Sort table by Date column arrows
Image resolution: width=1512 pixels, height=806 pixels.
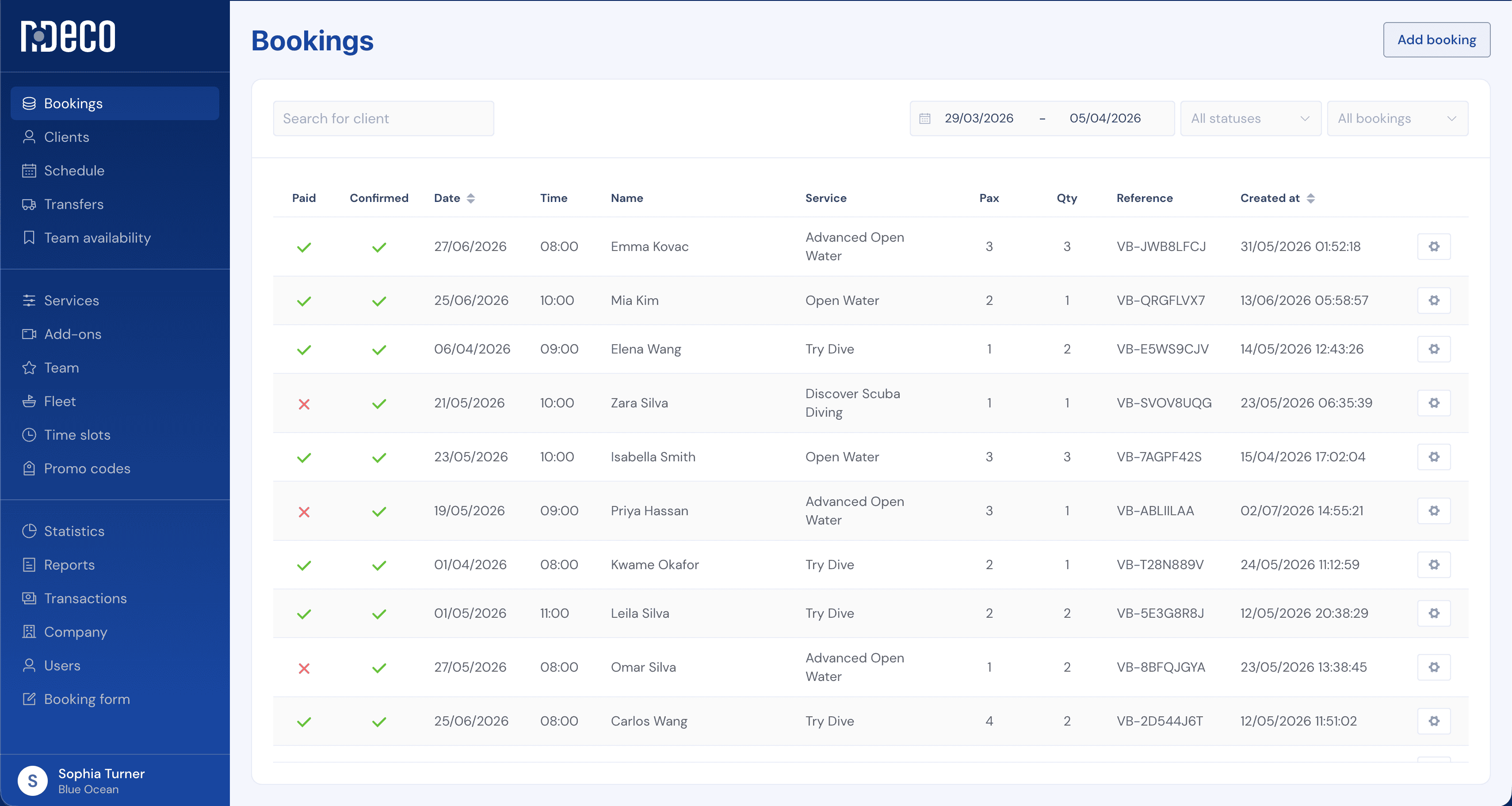471,198
